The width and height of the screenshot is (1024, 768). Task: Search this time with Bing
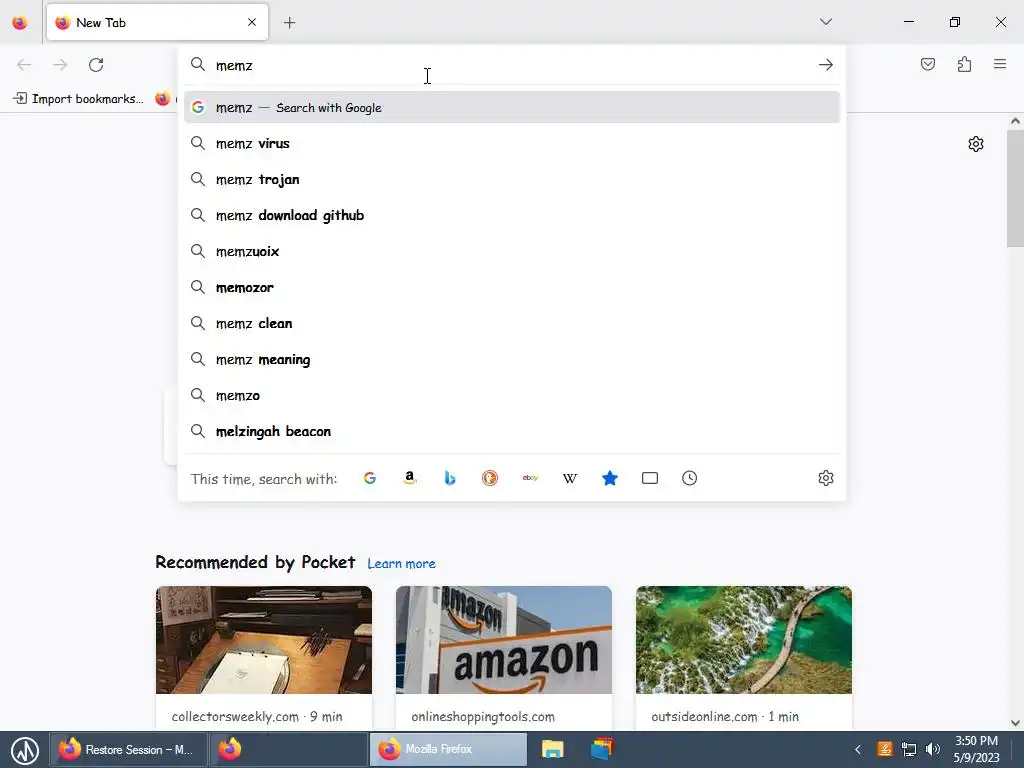click(x=450, y=478)
